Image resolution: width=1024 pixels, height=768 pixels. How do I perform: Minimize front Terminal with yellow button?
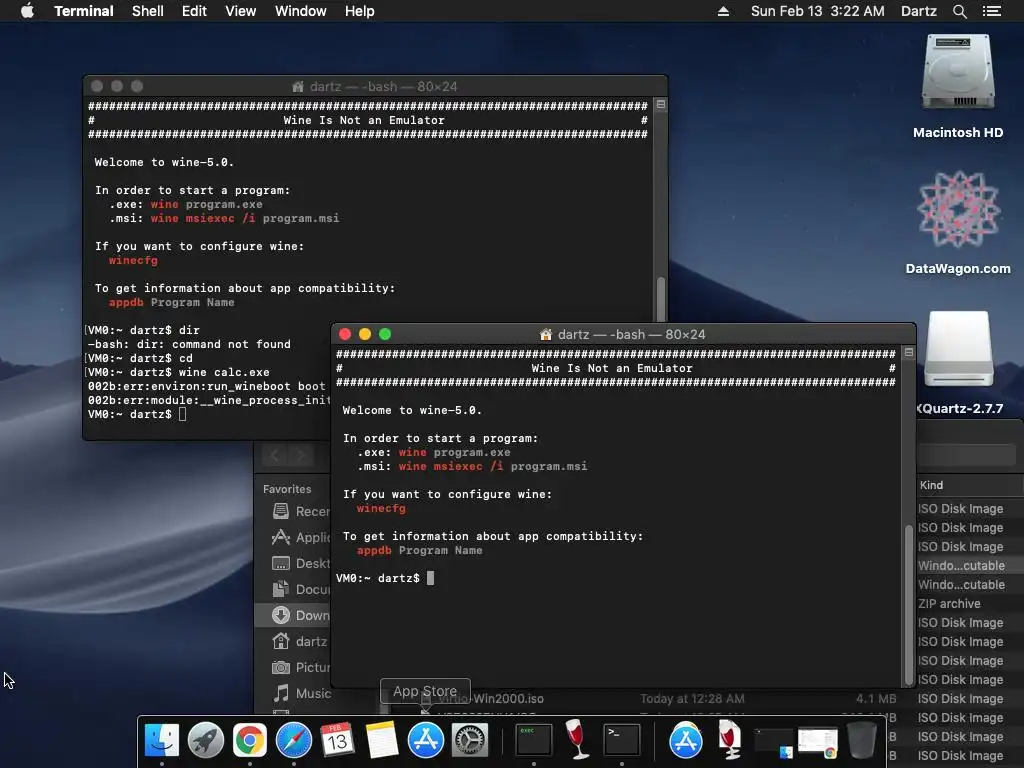coord(365,334)
